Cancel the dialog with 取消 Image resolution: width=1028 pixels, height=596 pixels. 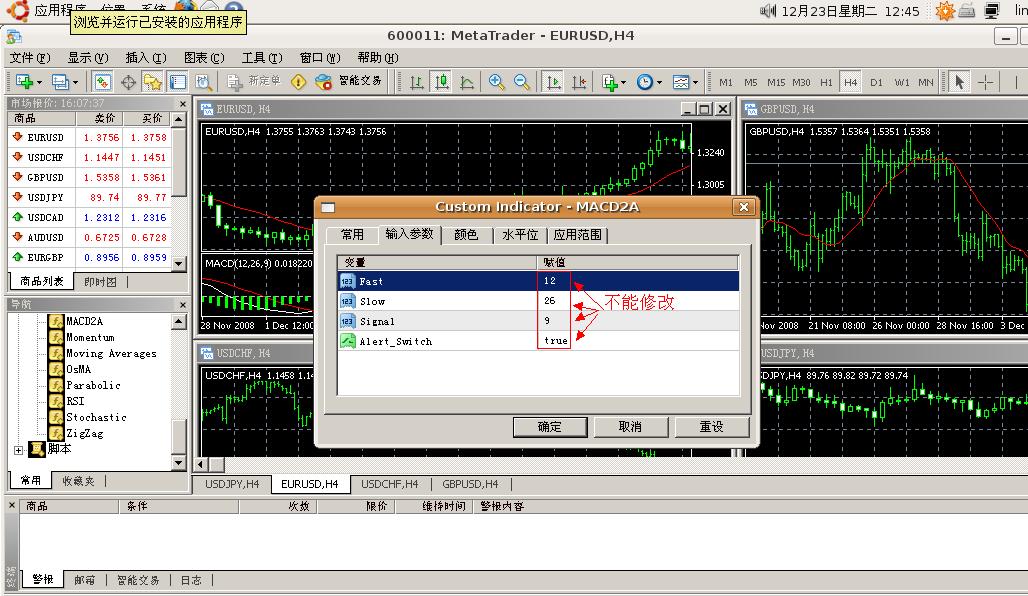coord(630,427)
